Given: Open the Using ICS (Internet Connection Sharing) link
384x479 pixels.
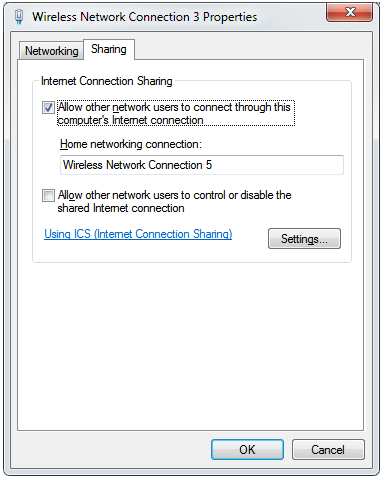Looking at the screenshot, I should click(138, 234).
